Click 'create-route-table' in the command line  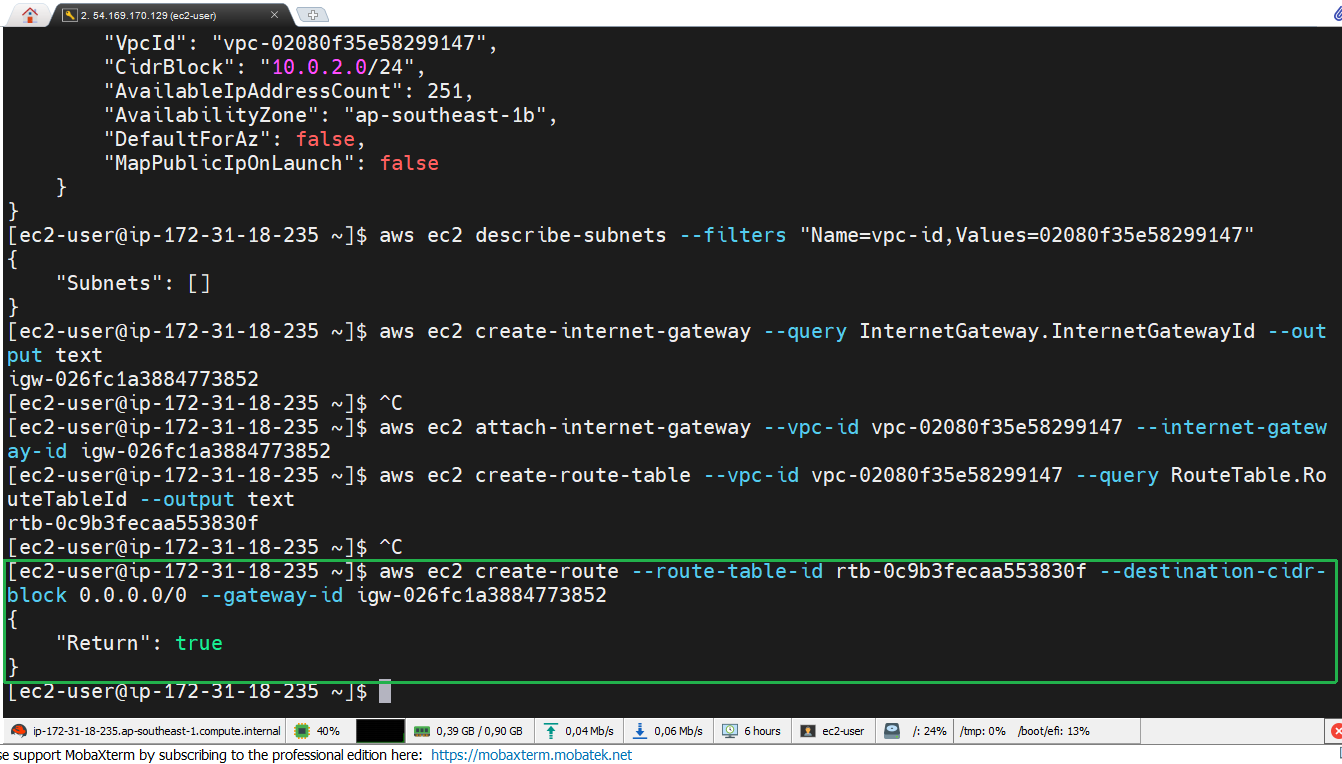click(583, 475)
